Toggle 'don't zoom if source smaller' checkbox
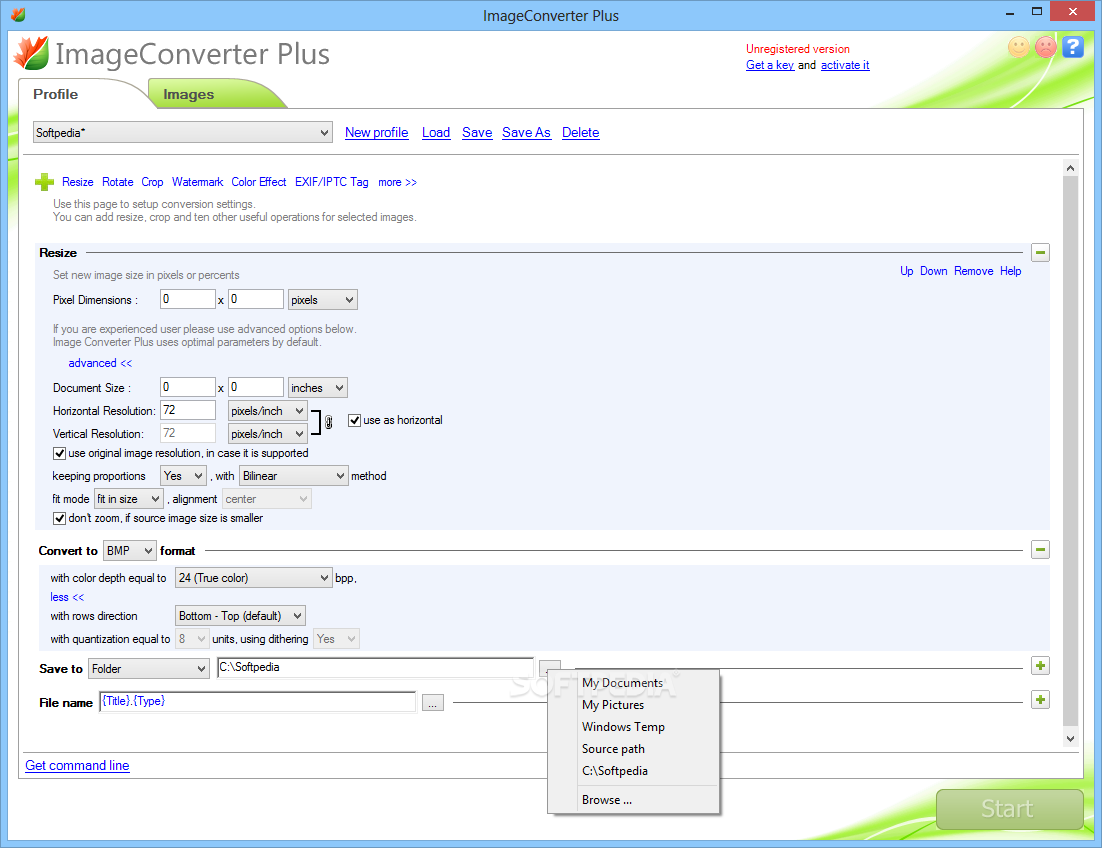 pos(60,518)
